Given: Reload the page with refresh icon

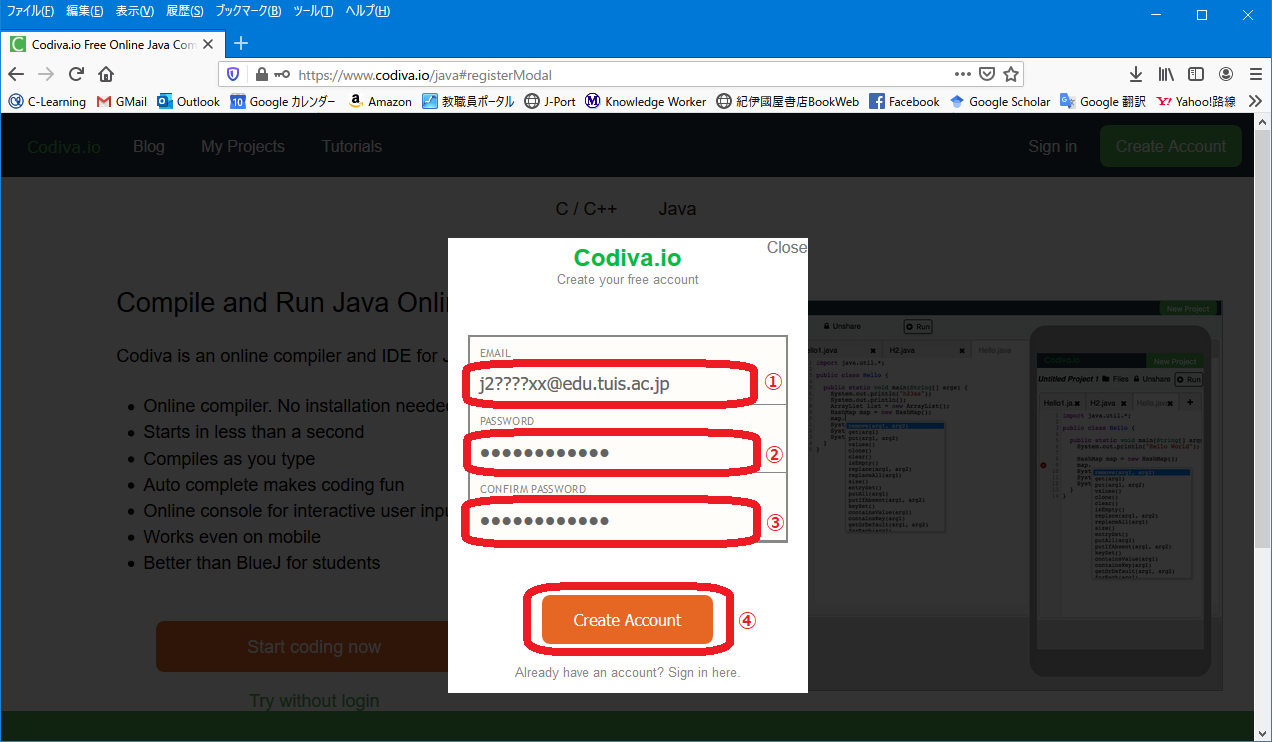Looking at the screenshot, I should click(x=76, y=74).
